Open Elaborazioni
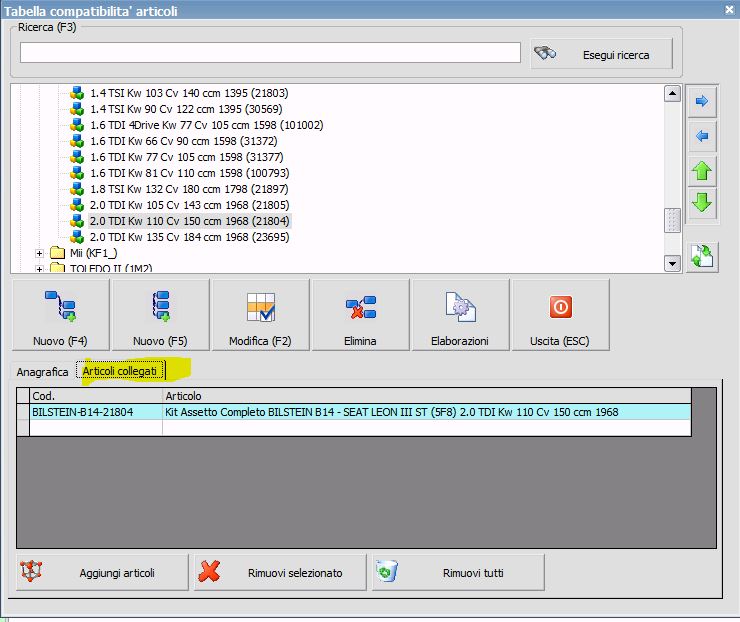The image size is (740, 622). pyautogui.click(x=461, y=315)
